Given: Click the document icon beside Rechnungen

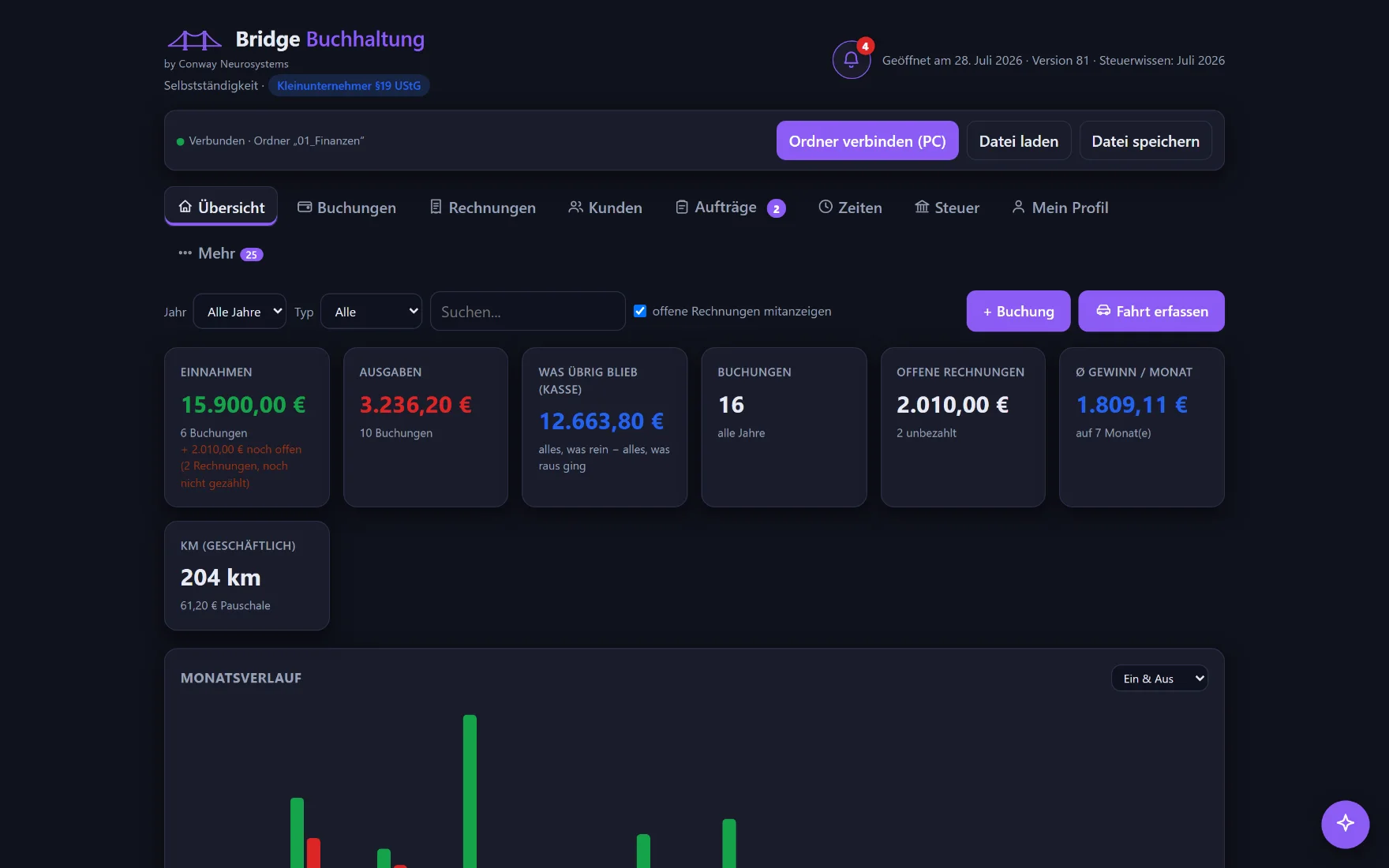Looking at the screenshot, I should point(436,207).
